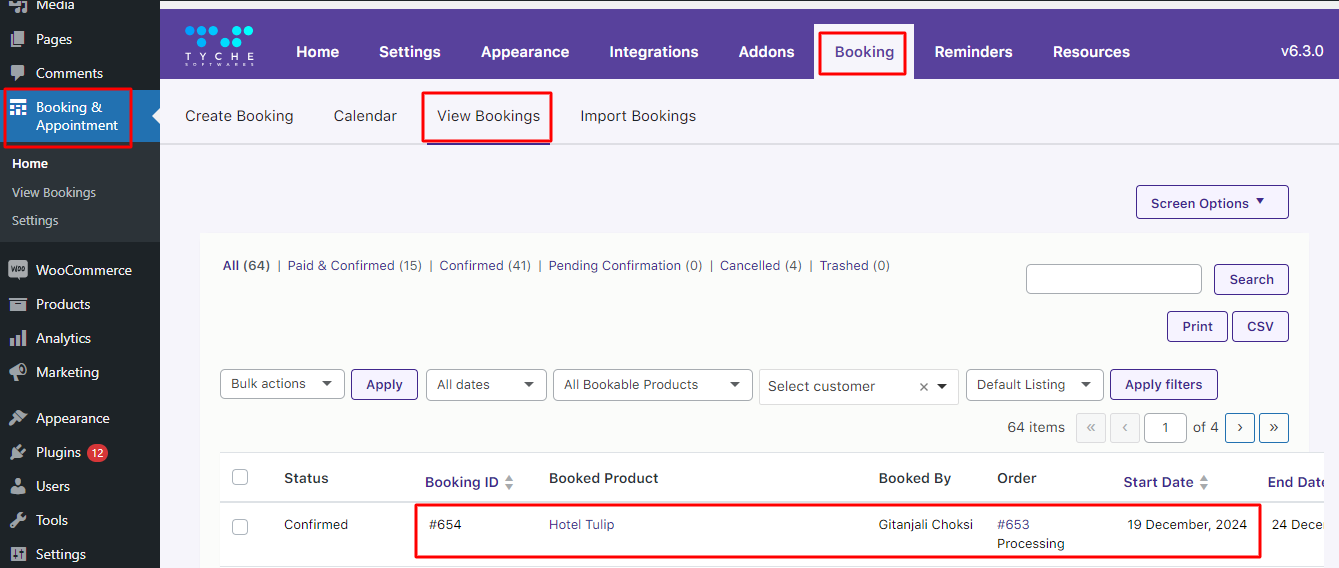This screenshot has width=1339, height=568.
Task: Open View Bookings in the sidebar submenu
Action: (54, 192)
